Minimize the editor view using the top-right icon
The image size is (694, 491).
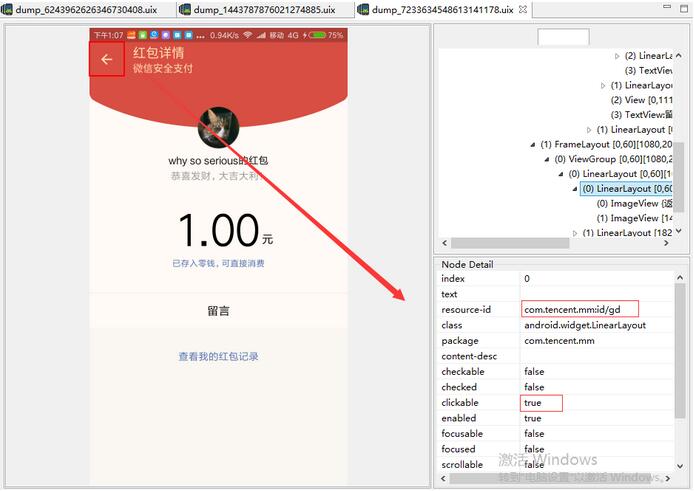667,7
